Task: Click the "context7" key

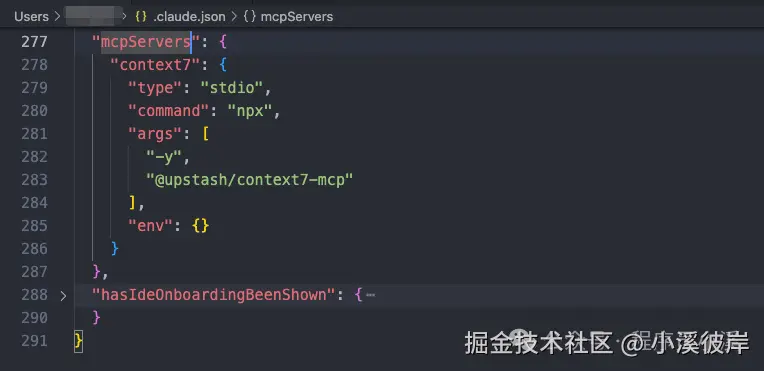Action: [x=155, y=65]
